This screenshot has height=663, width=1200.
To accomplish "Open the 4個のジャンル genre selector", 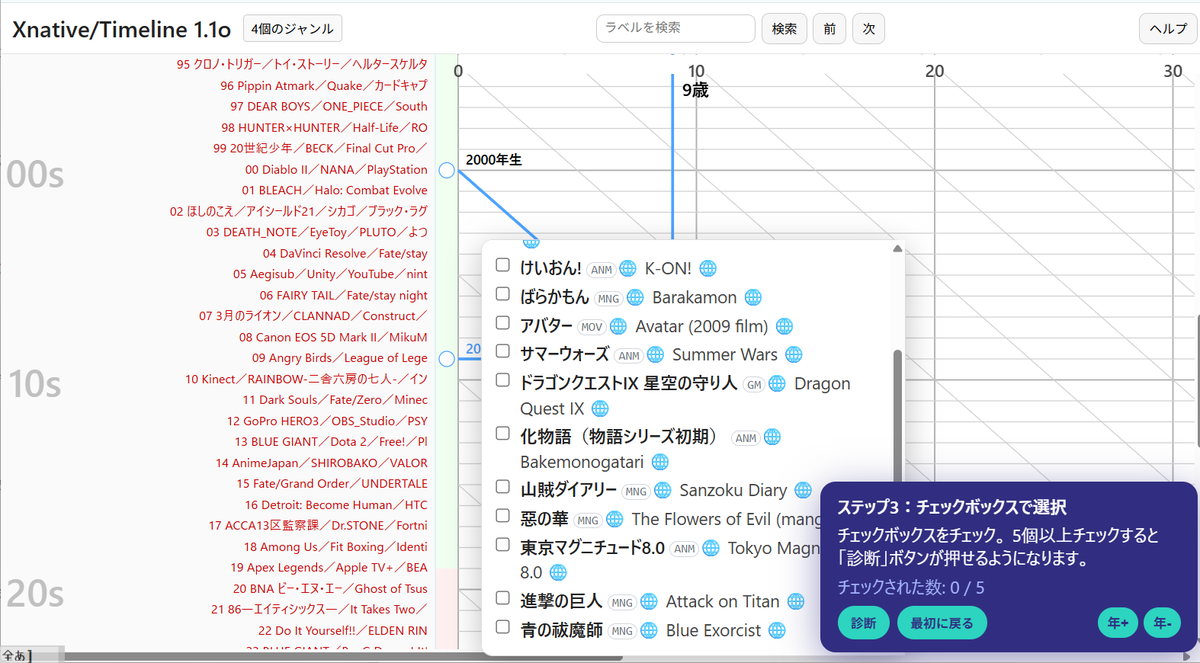I will [293, 28].
